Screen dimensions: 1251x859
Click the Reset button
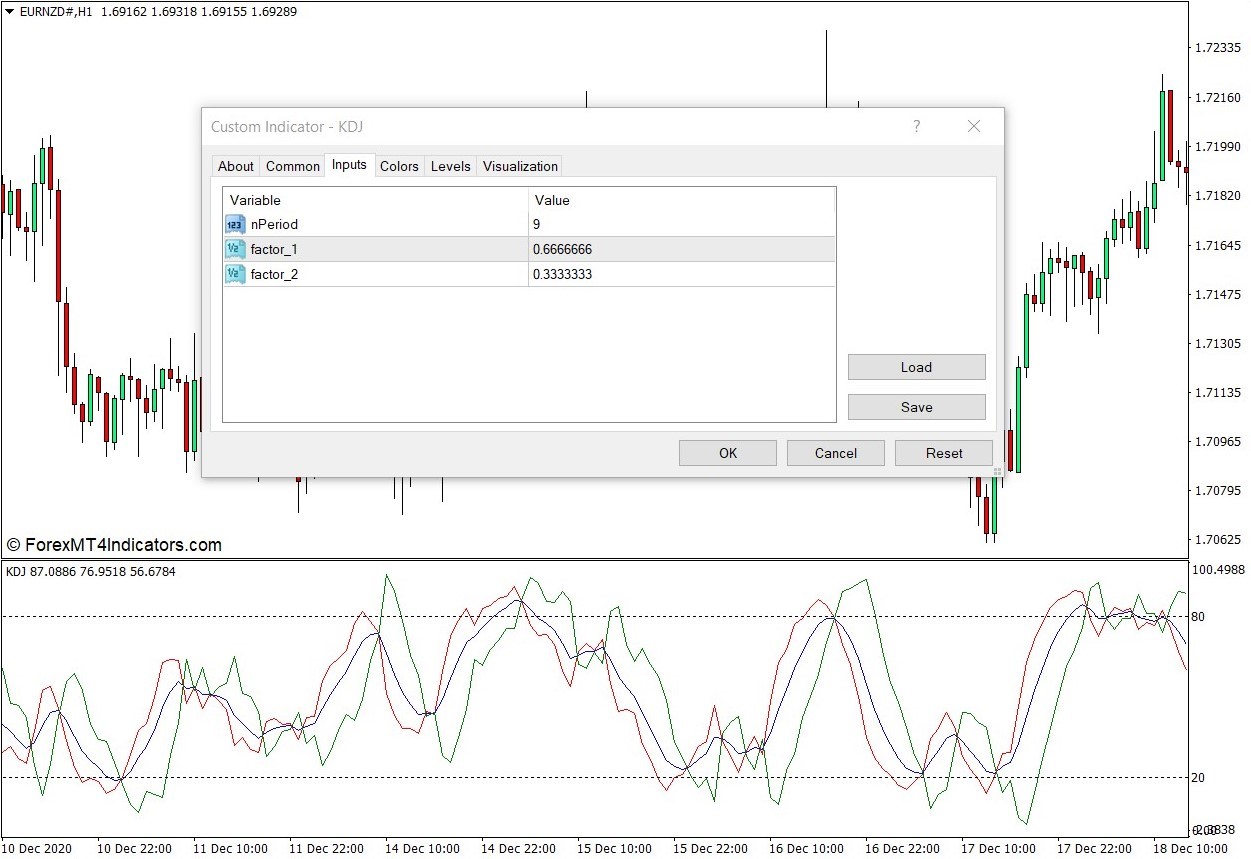pos(944,453)
